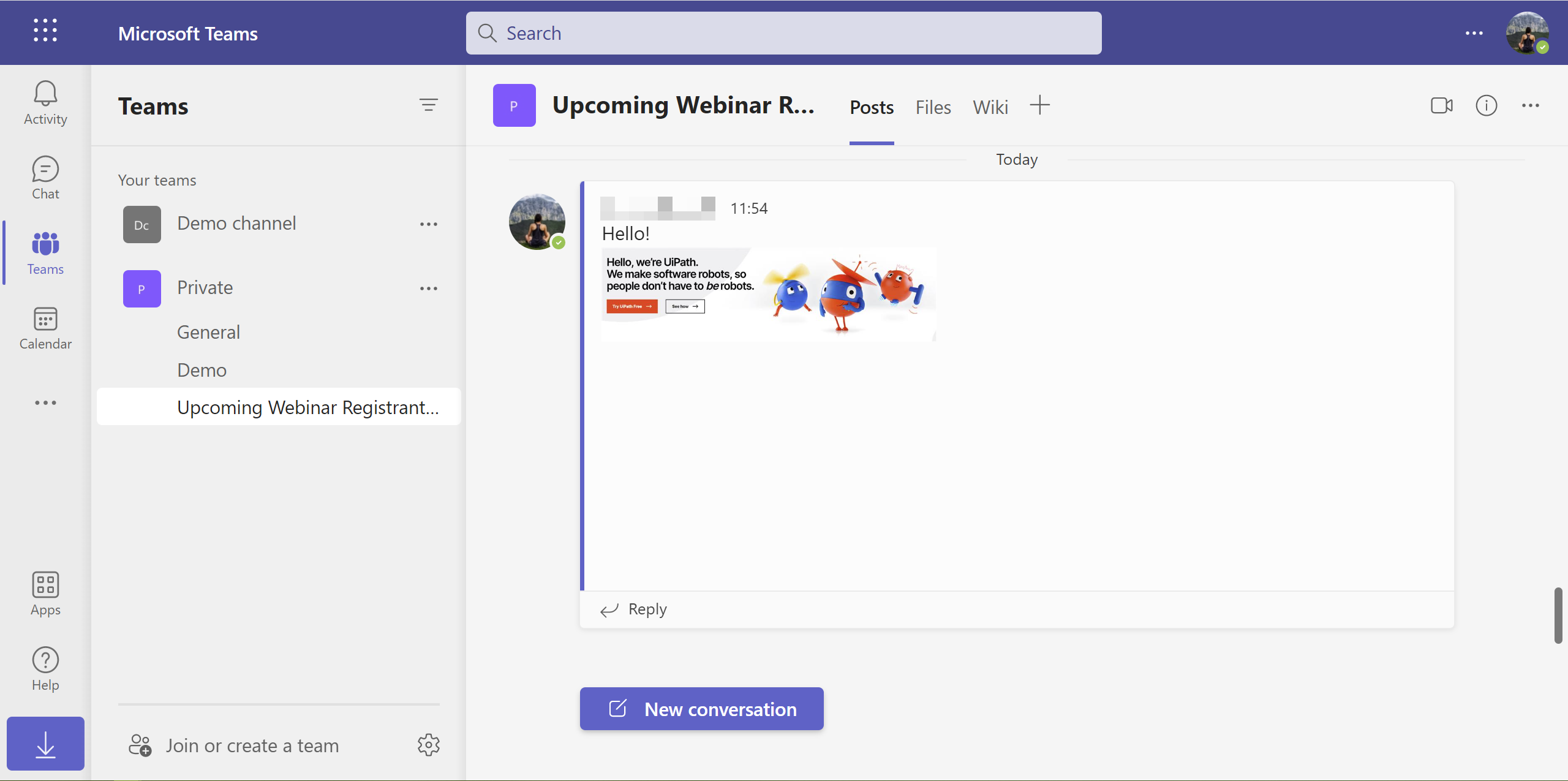
Task: Open settings and more in header
Action: point(1474,33)
